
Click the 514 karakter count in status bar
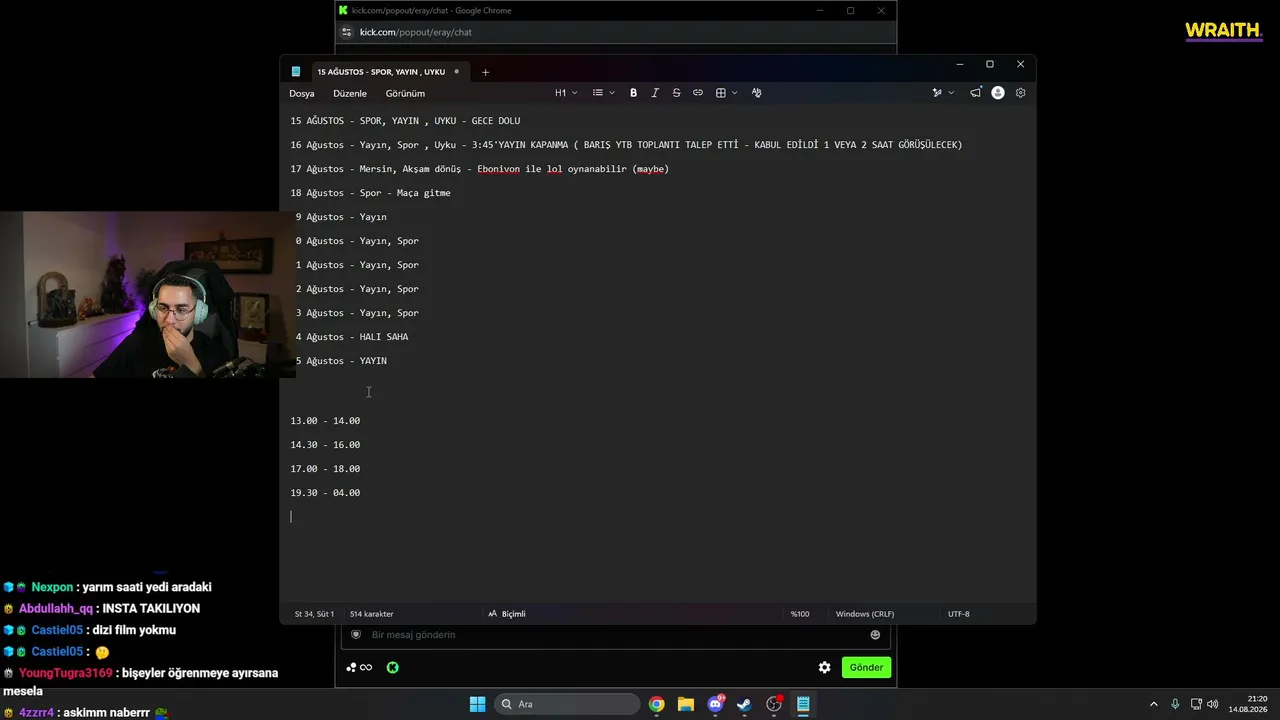tap(371, 614)
